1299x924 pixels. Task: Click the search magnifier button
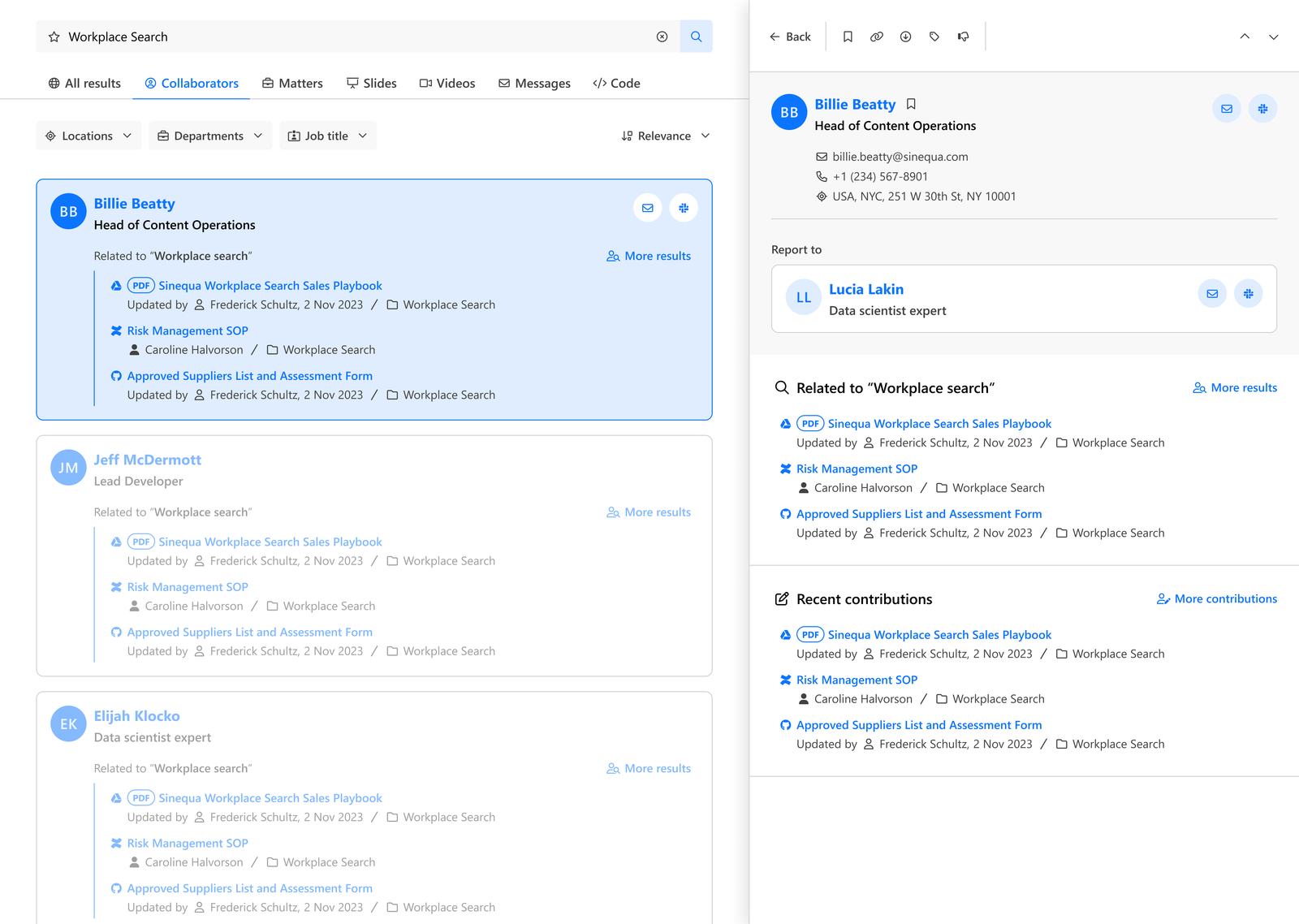point(696,37)
